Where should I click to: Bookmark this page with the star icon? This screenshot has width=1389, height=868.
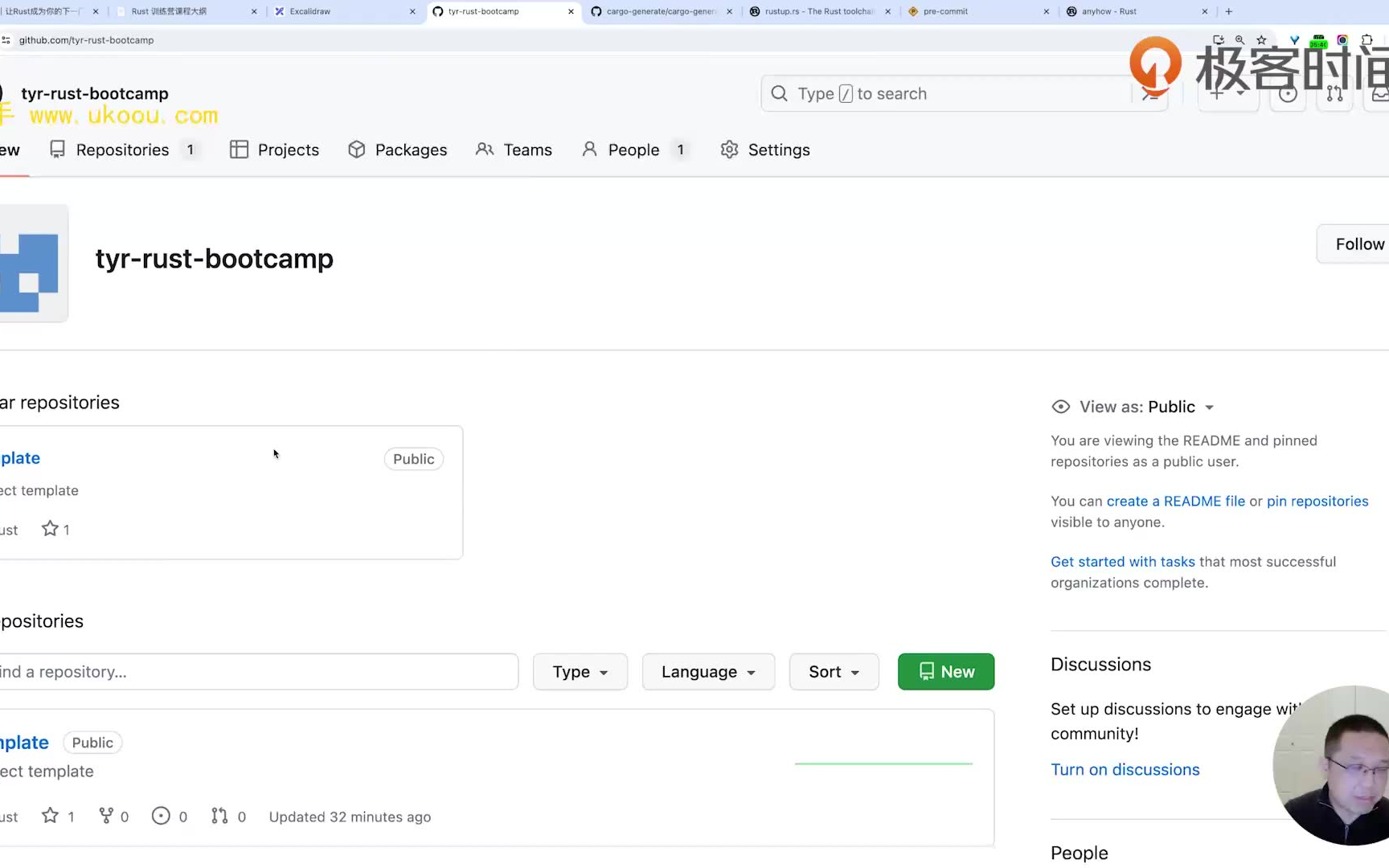(x=1261, y=40)
